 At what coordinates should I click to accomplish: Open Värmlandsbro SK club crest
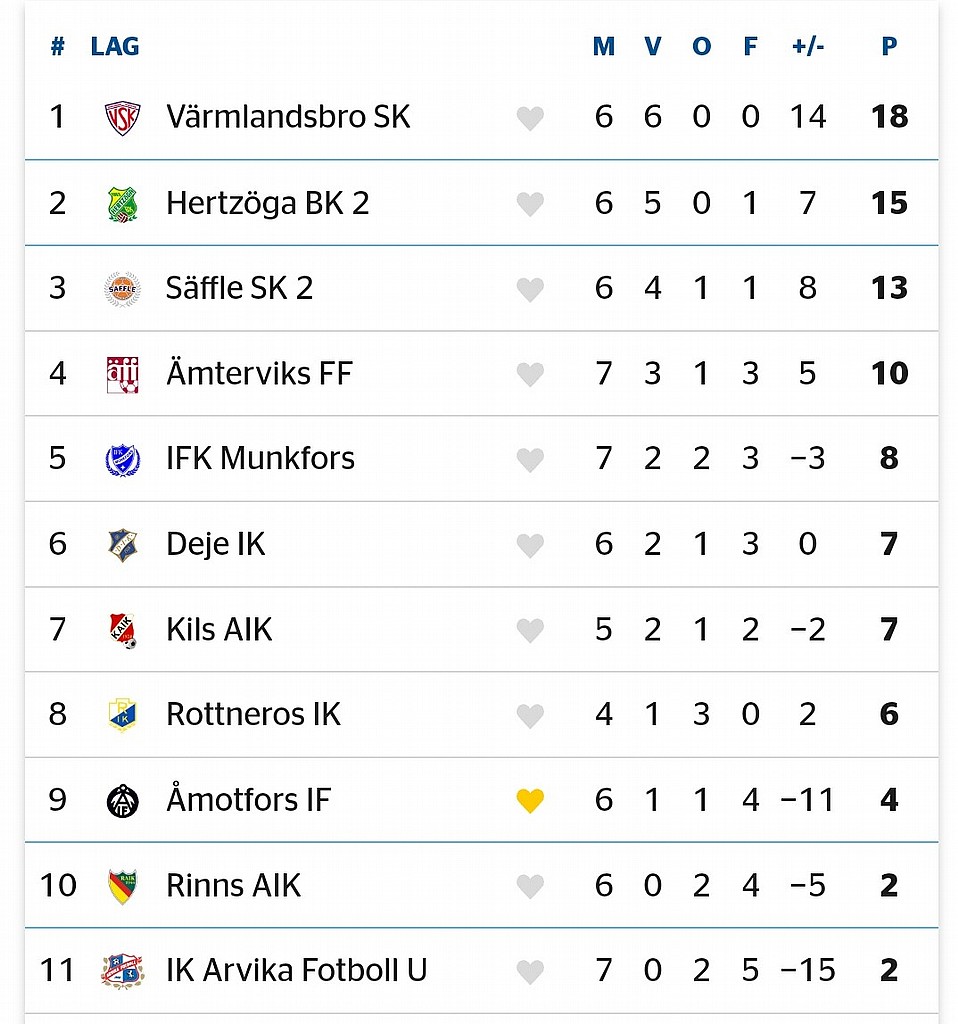coord(122,118)
